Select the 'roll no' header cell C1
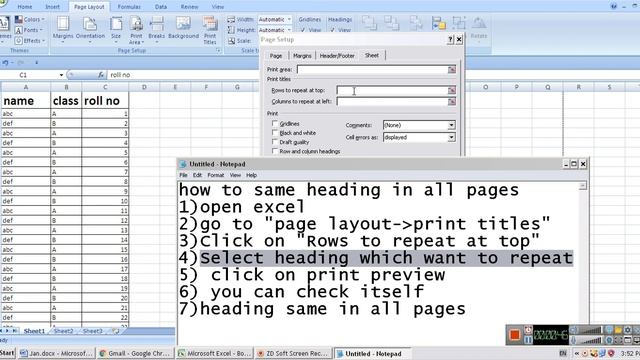Viewport: 640px width, 360px height. click(105, 101)
